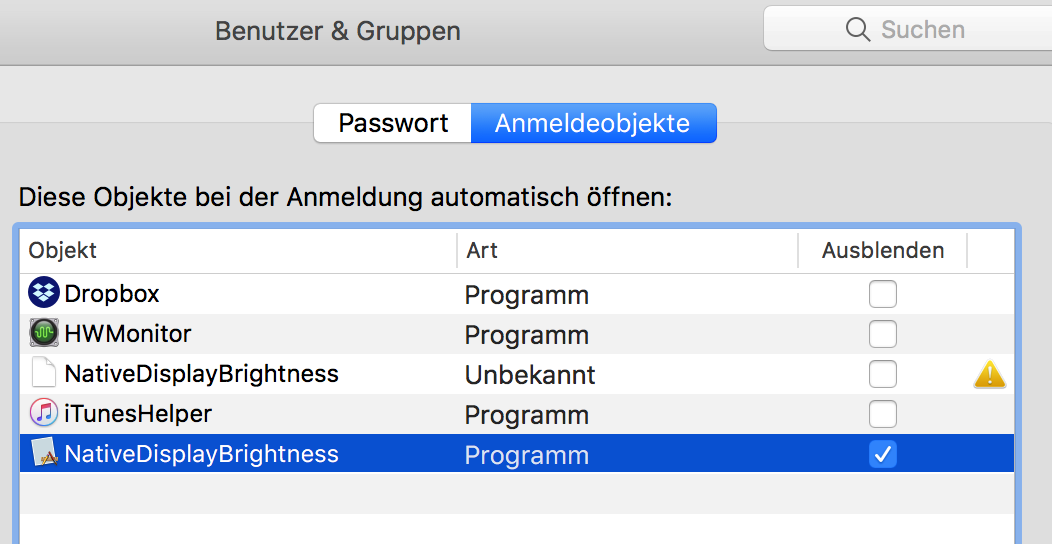
Task: Click the magnifying glass search icon
Action: (857, 30)
